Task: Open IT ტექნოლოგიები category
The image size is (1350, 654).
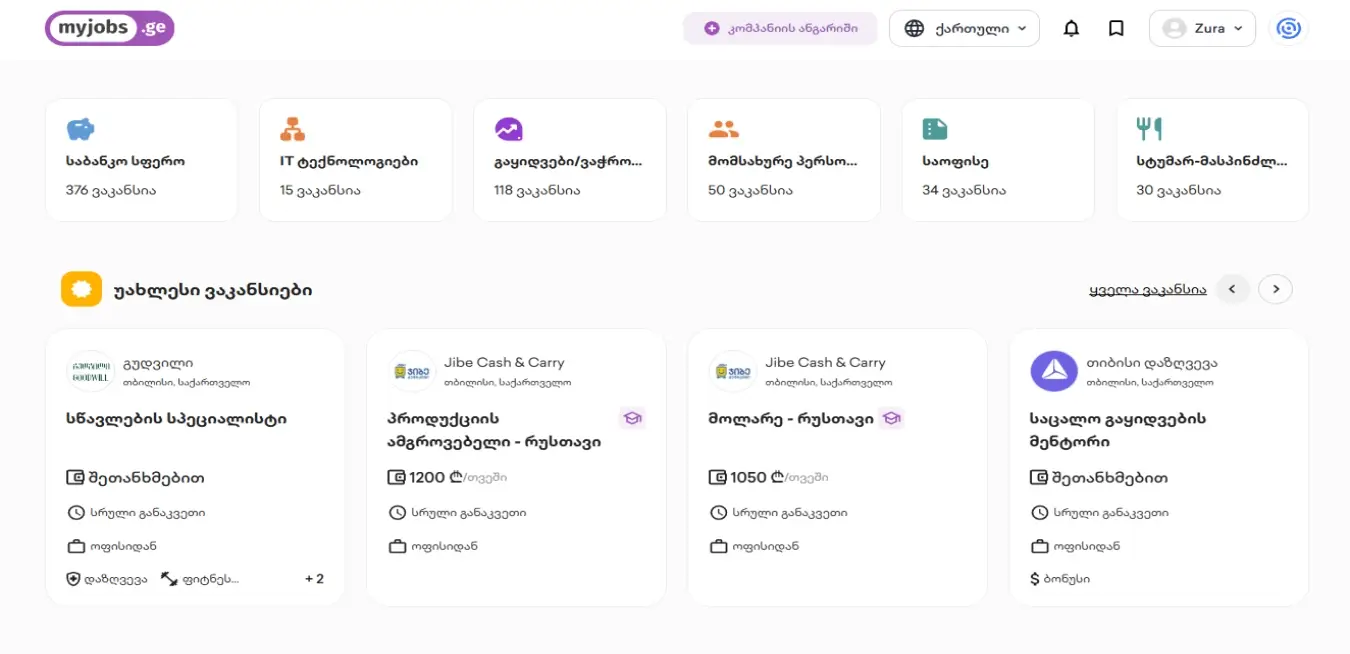Action: pyautogui.click(x=356, y=160)
